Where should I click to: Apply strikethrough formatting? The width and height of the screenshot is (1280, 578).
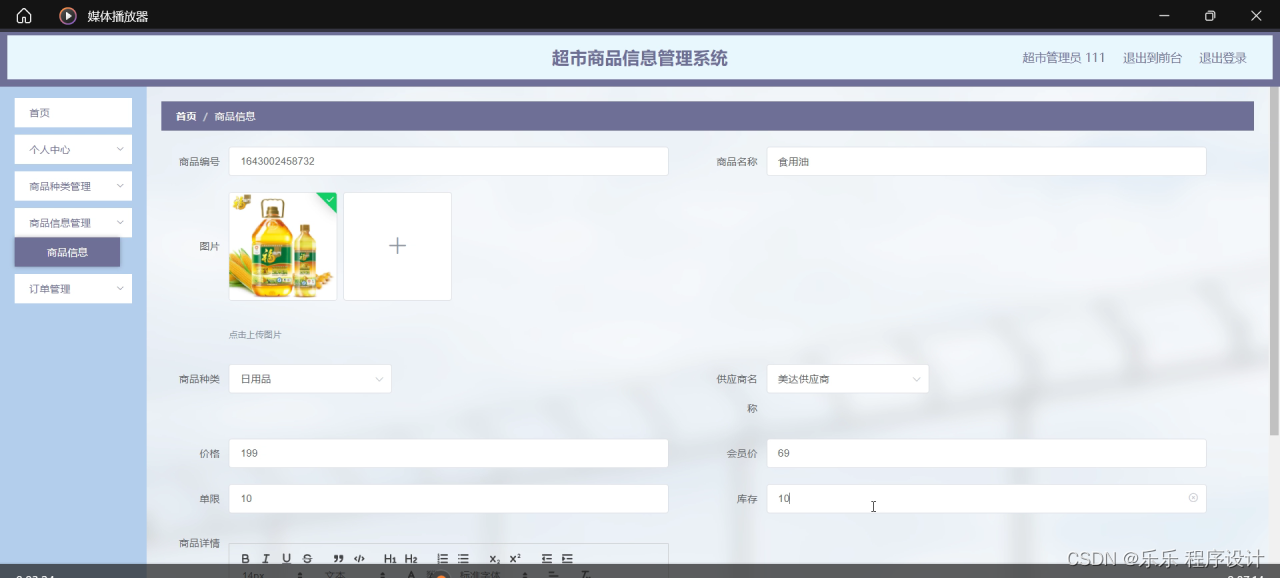[307, 558]
